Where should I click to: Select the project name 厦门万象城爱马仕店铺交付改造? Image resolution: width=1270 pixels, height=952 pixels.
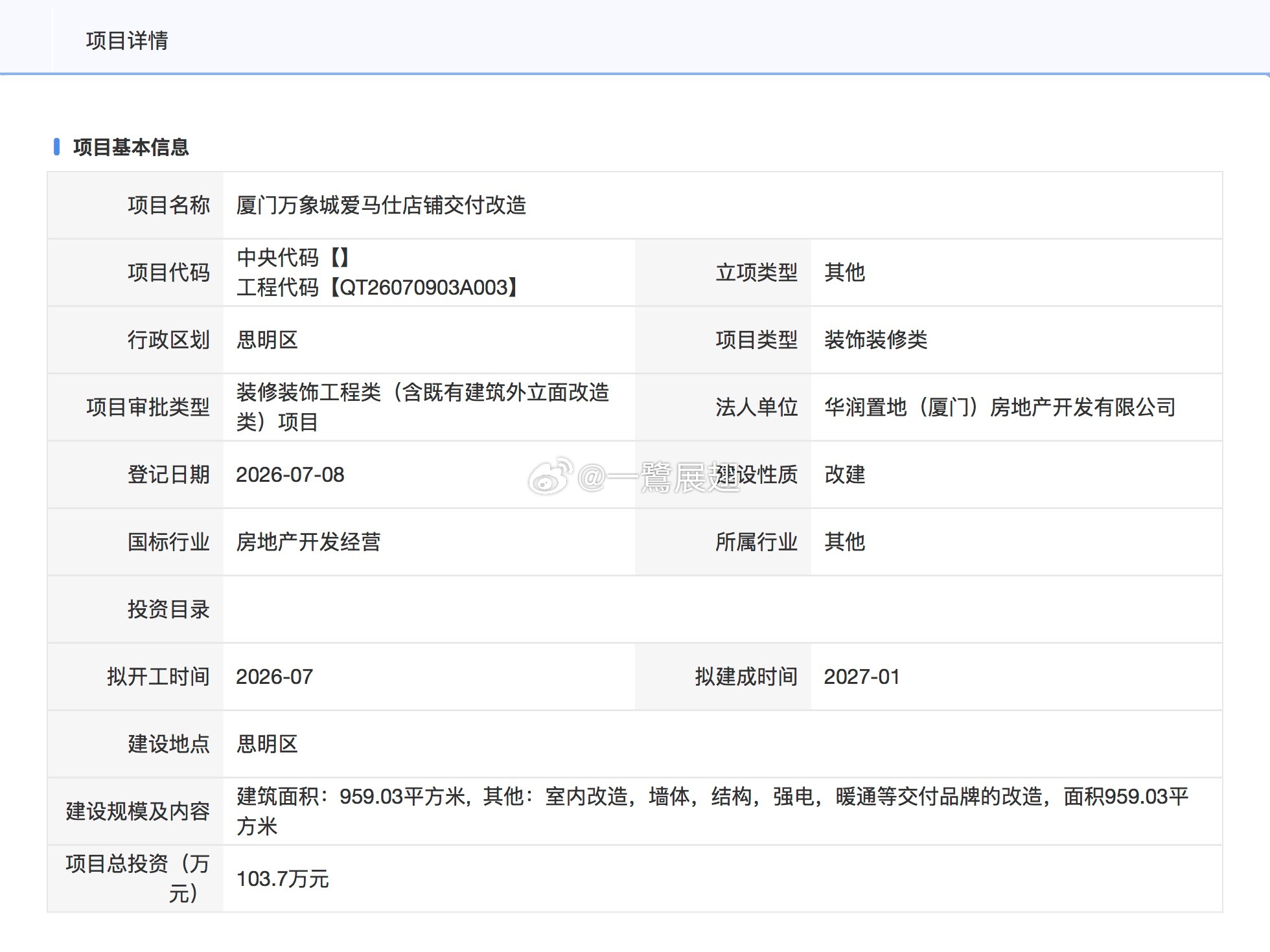click(x=381, y=205)
